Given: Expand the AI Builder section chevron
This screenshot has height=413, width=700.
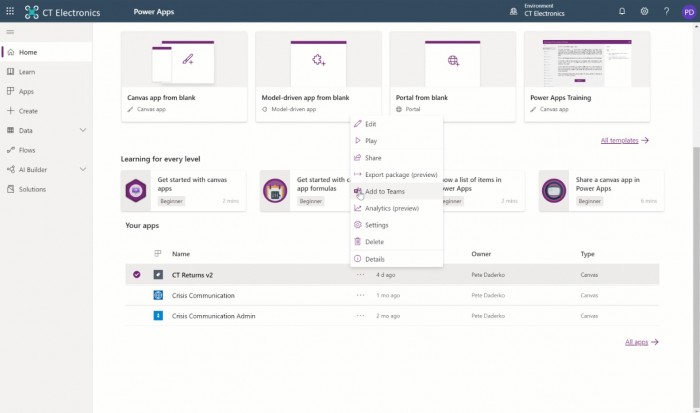Looking at the screenshot, I should (83, 169).
